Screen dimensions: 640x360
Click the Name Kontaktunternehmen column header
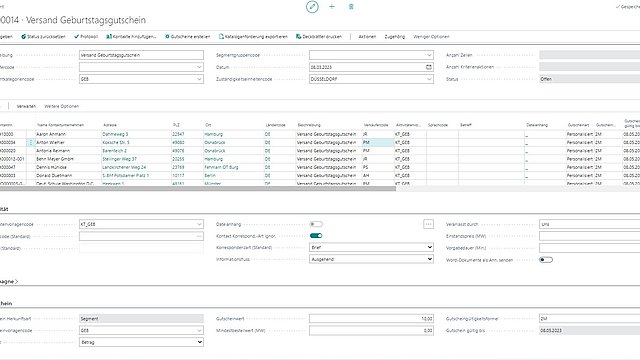(60, 125)
